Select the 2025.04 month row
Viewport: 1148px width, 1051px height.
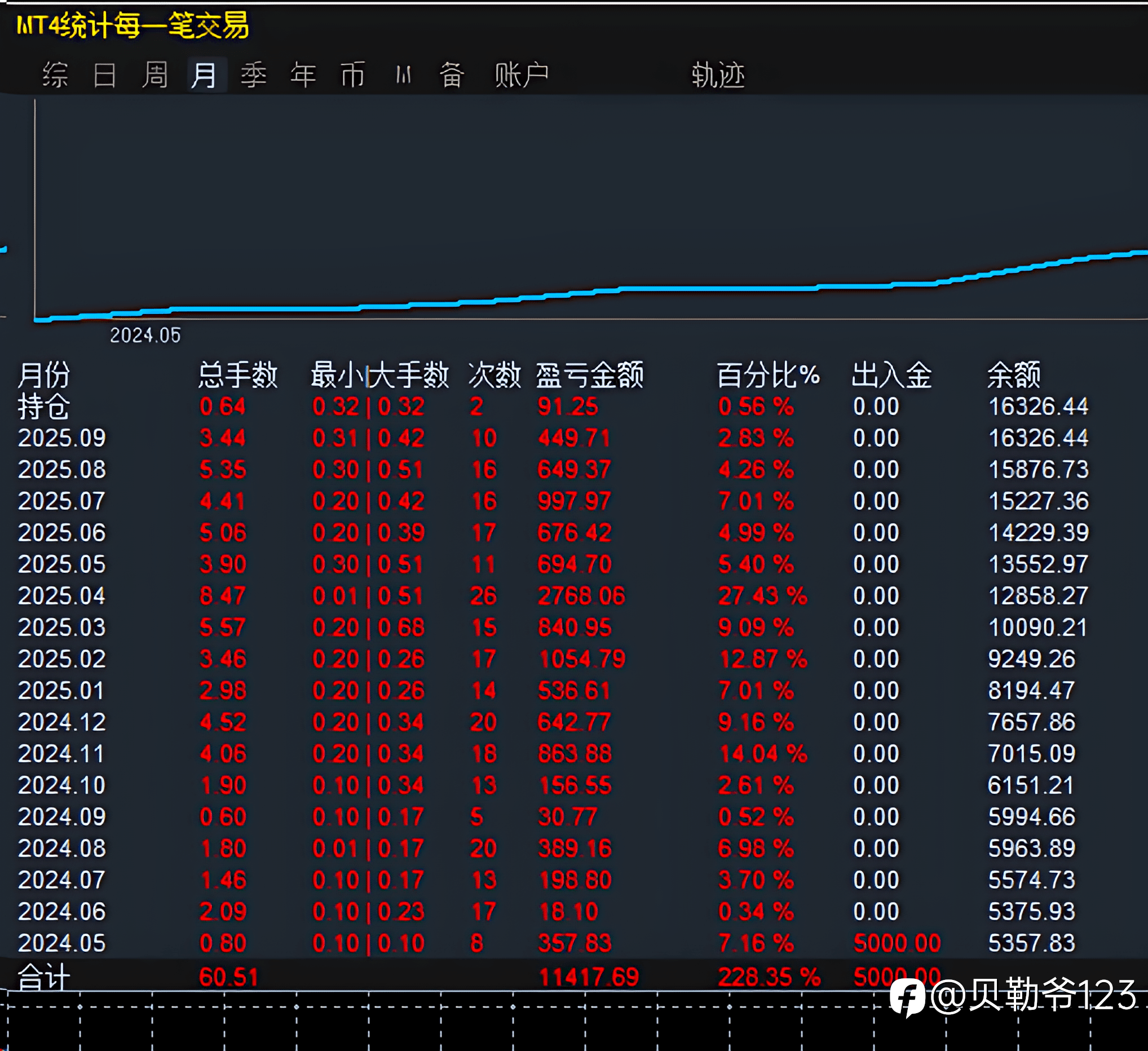click(553, 596)
